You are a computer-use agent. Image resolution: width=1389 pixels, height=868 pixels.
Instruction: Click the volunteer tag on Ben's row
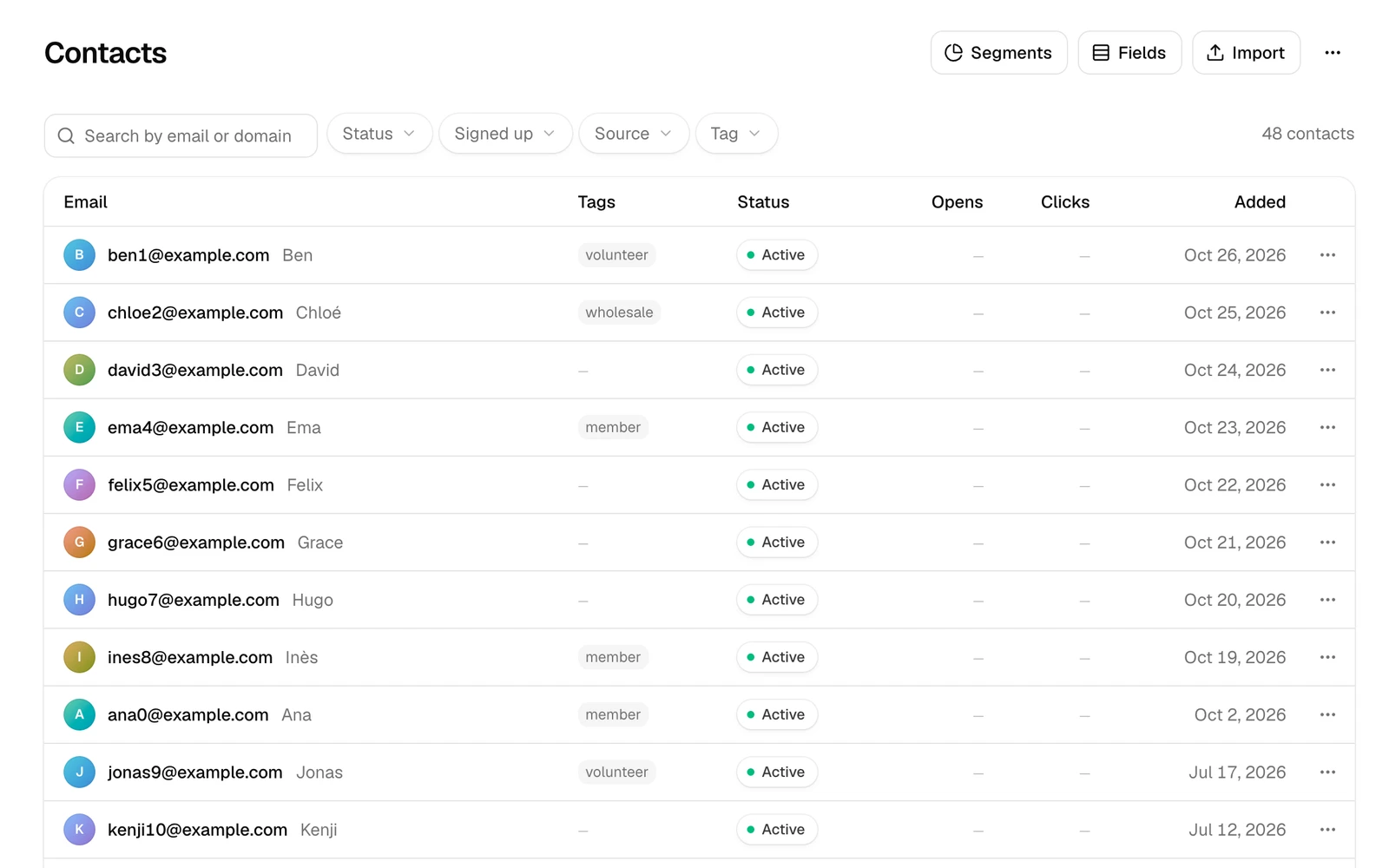(616, 255)
